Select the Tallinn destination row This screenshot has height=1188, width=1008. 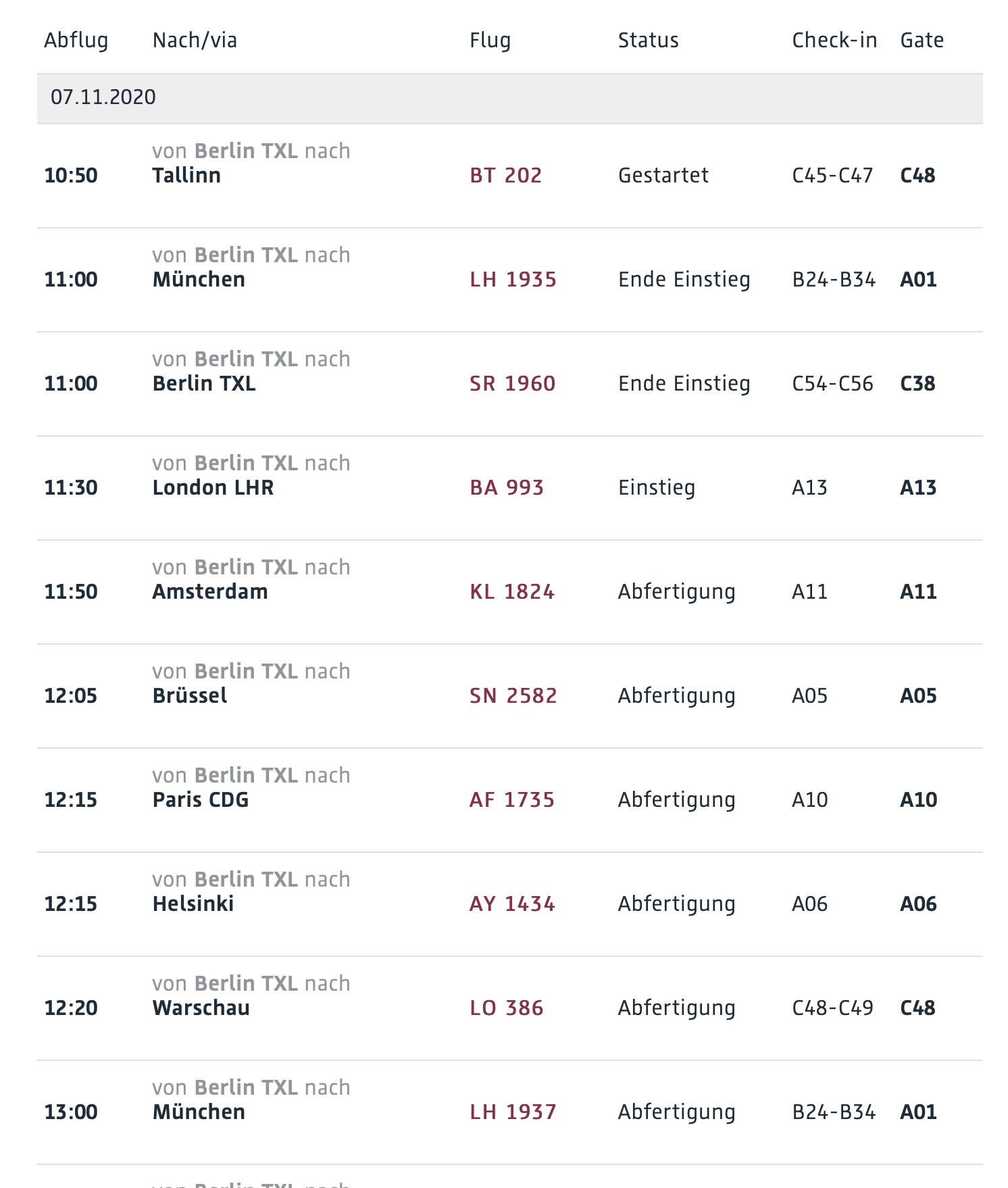coord(510,176)
